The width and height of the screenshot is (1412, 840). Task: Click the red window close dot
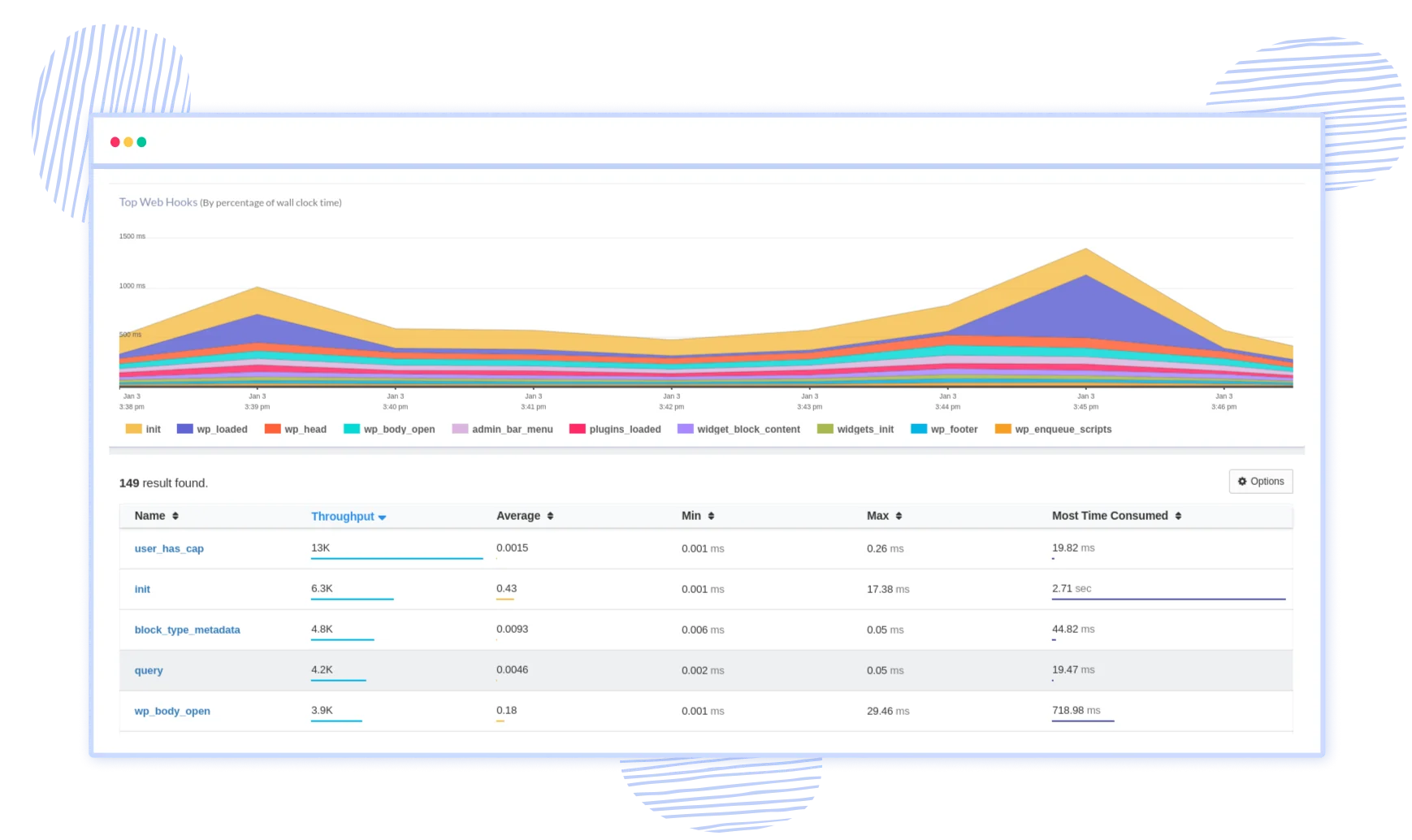coord(115,142)
